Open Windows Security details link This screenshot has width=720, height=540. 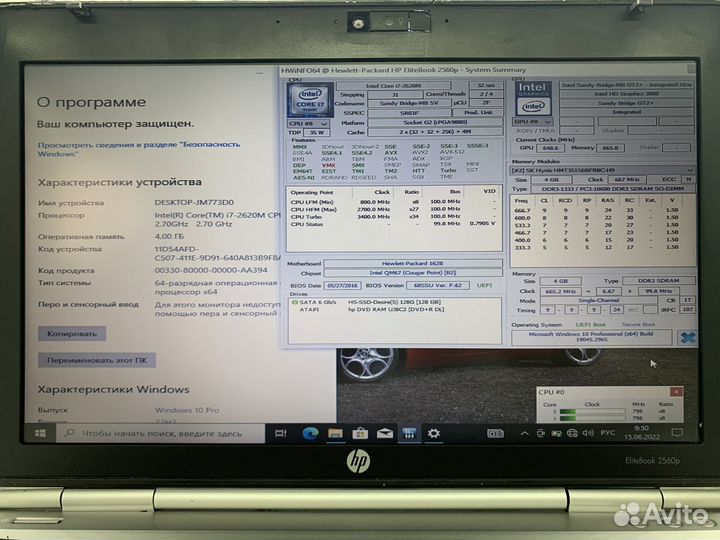point(139,149)
